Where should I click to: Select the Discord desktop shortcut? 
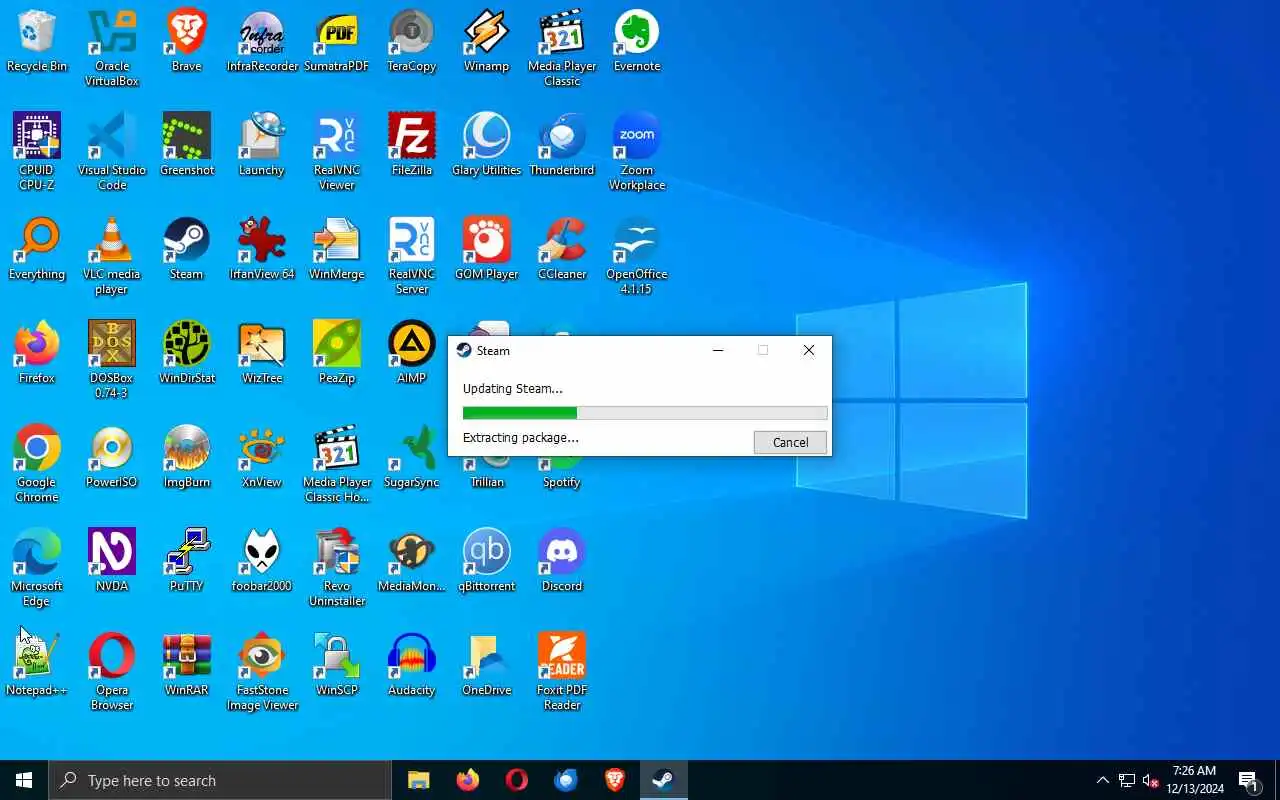[562, 561]
